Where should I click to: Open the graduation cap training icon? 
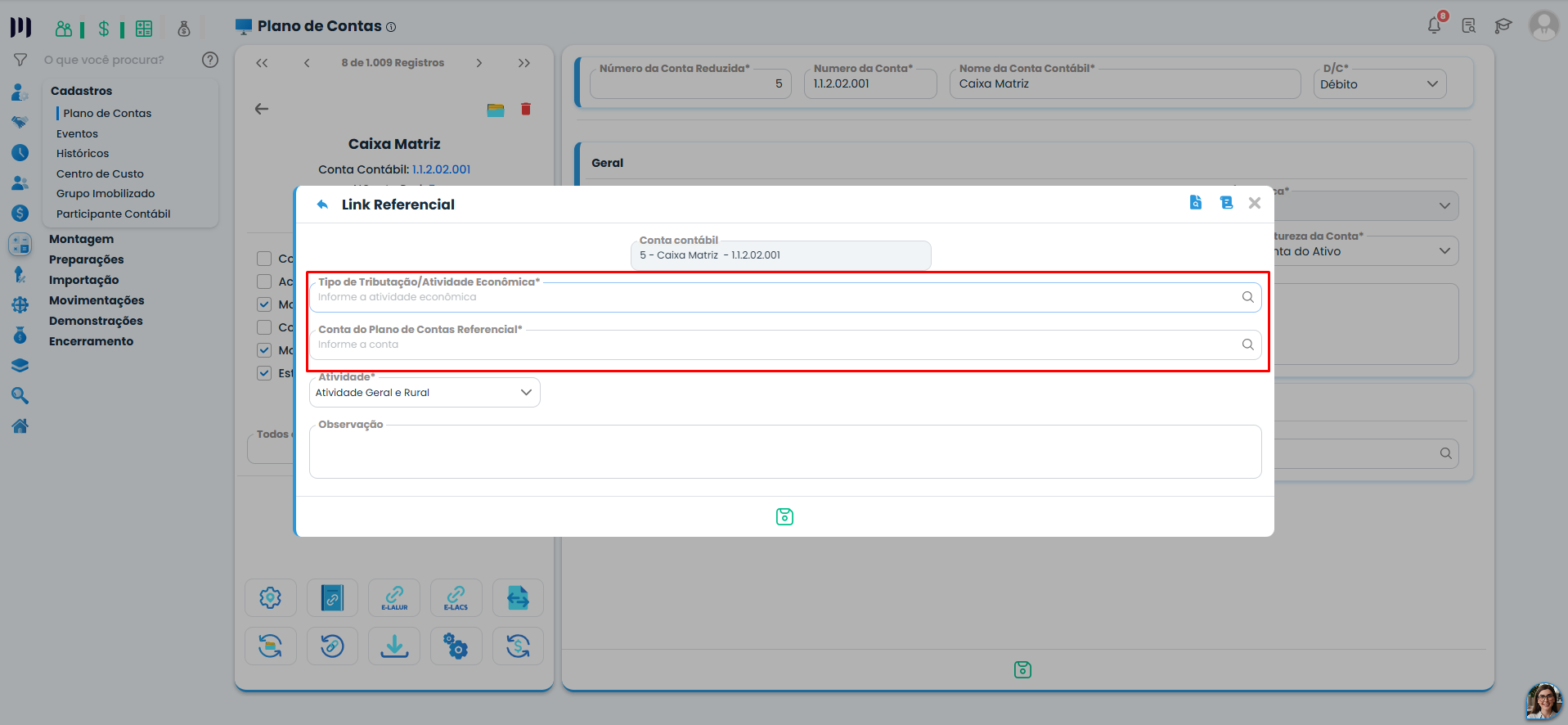[x=1503, y=26]
